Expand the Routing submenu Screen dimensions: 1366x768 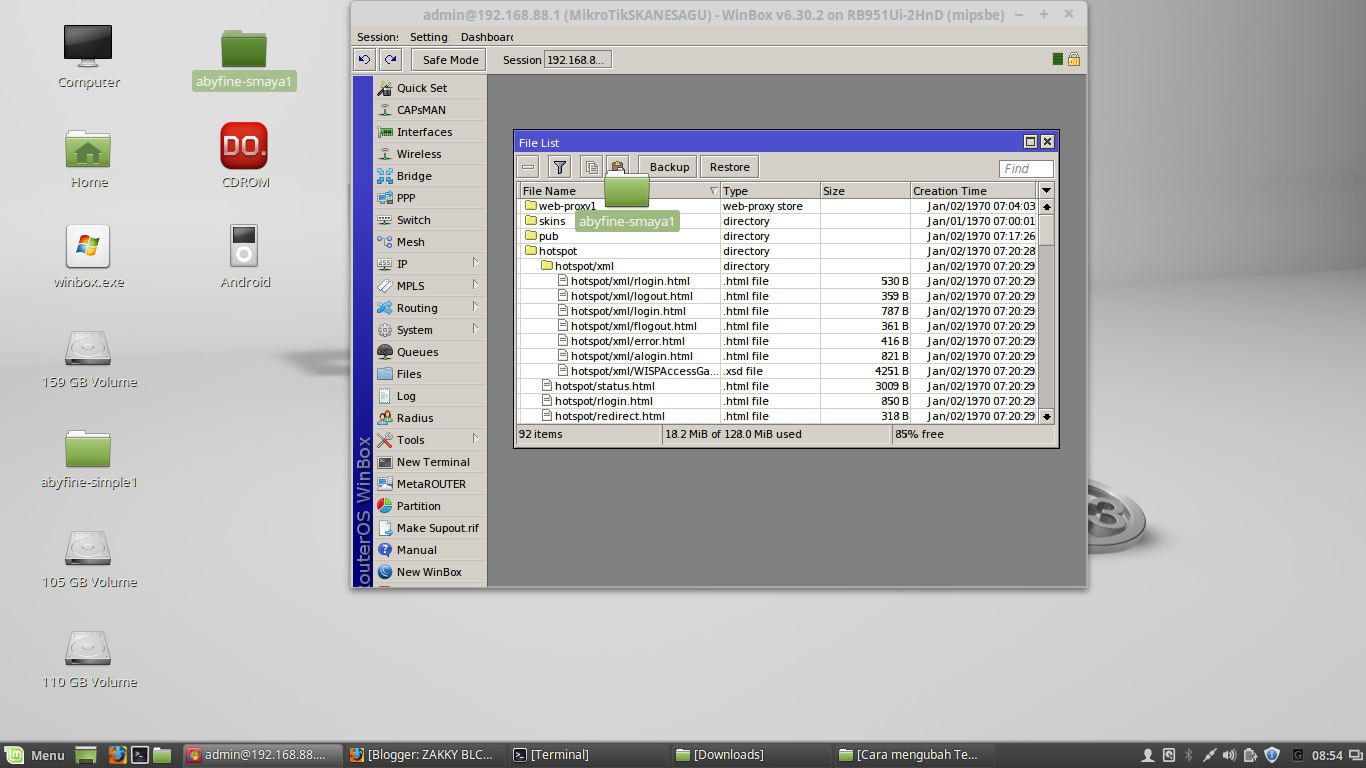[430, 308]
